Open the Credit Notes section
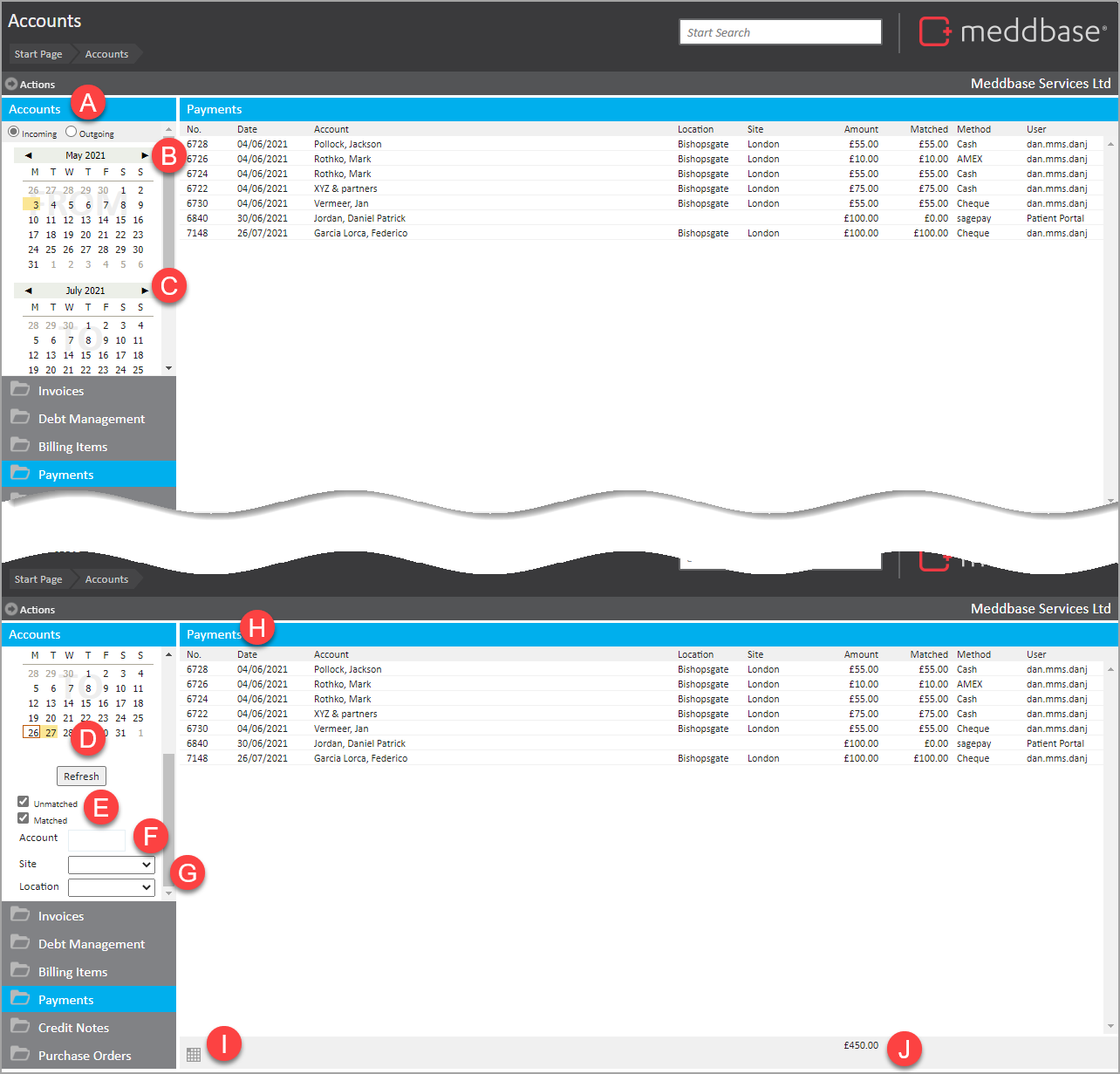The height and width of the screenshot is (1074, 1120). [x=89, y=1028]
